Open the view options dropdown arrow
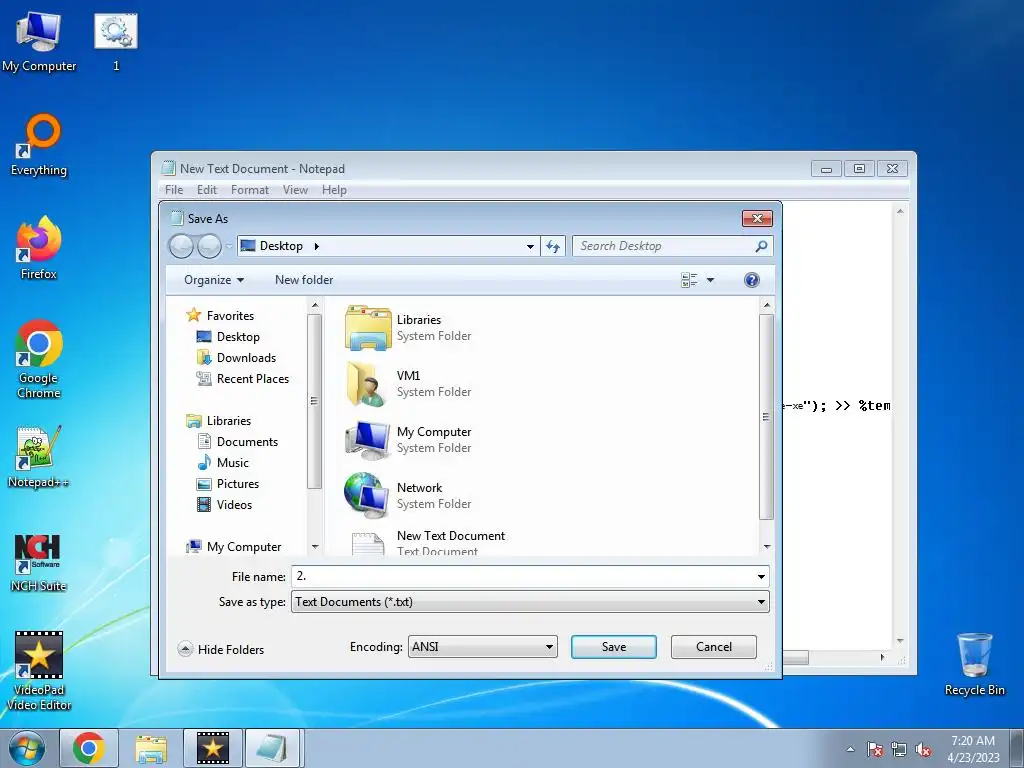The image size is (1024, 768). point(711,280)
